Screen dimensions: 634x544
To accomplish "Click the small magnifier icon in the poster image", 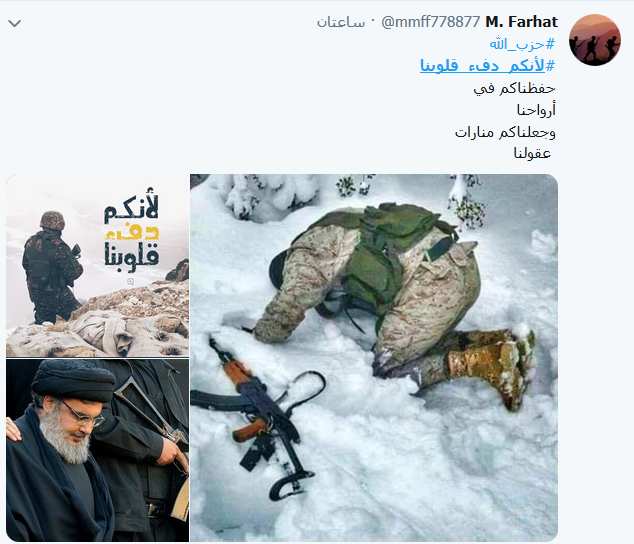I will tap(130, 281).
